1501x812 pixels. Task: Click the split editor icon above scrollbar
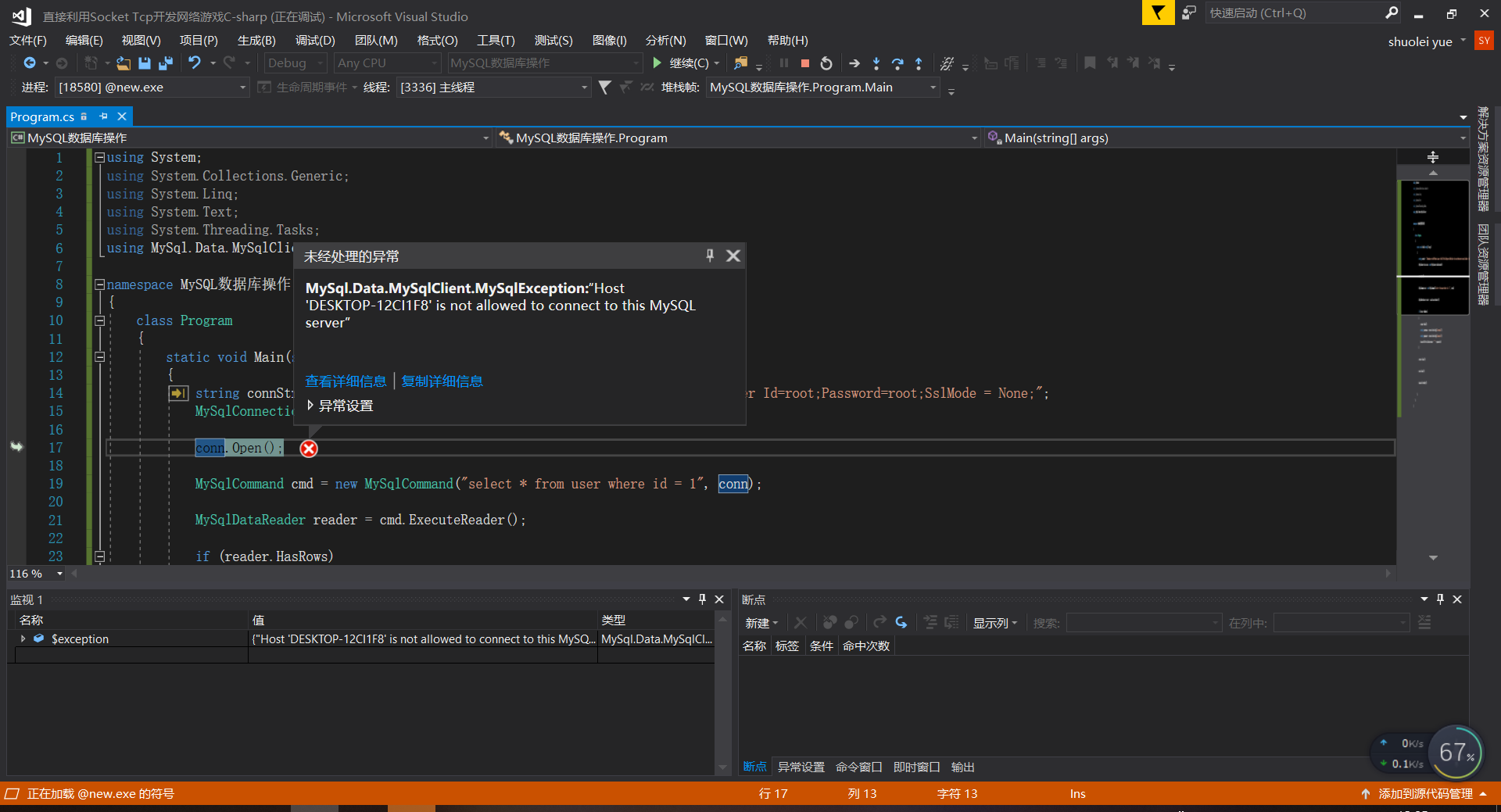(1433, 157)
